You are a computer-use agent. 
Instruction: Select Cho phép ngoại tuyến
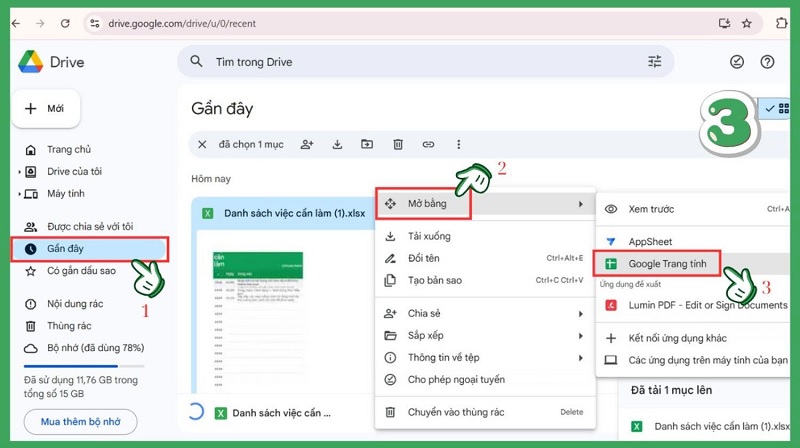click(485, 380)
